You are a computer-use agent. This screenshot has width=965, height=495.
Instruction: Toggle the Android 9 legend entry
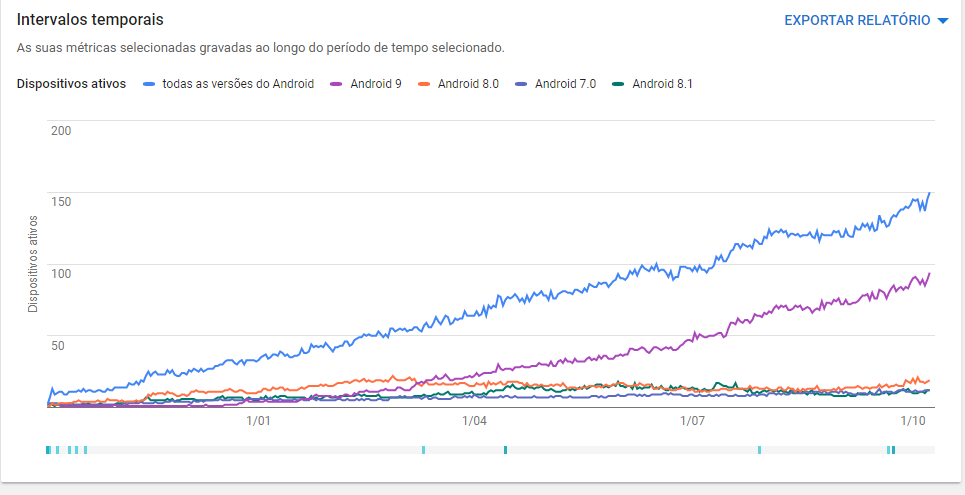click(376, 84)
